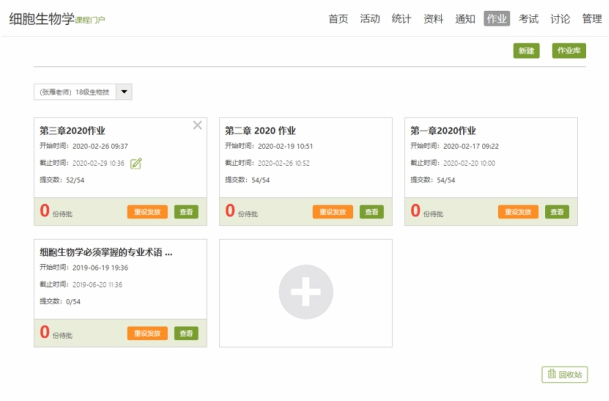Image resolution: width=609 pixels, height=401 pixels.
Task: Click 查看 on 第一章2020作业
Action: tap(557, 212)
